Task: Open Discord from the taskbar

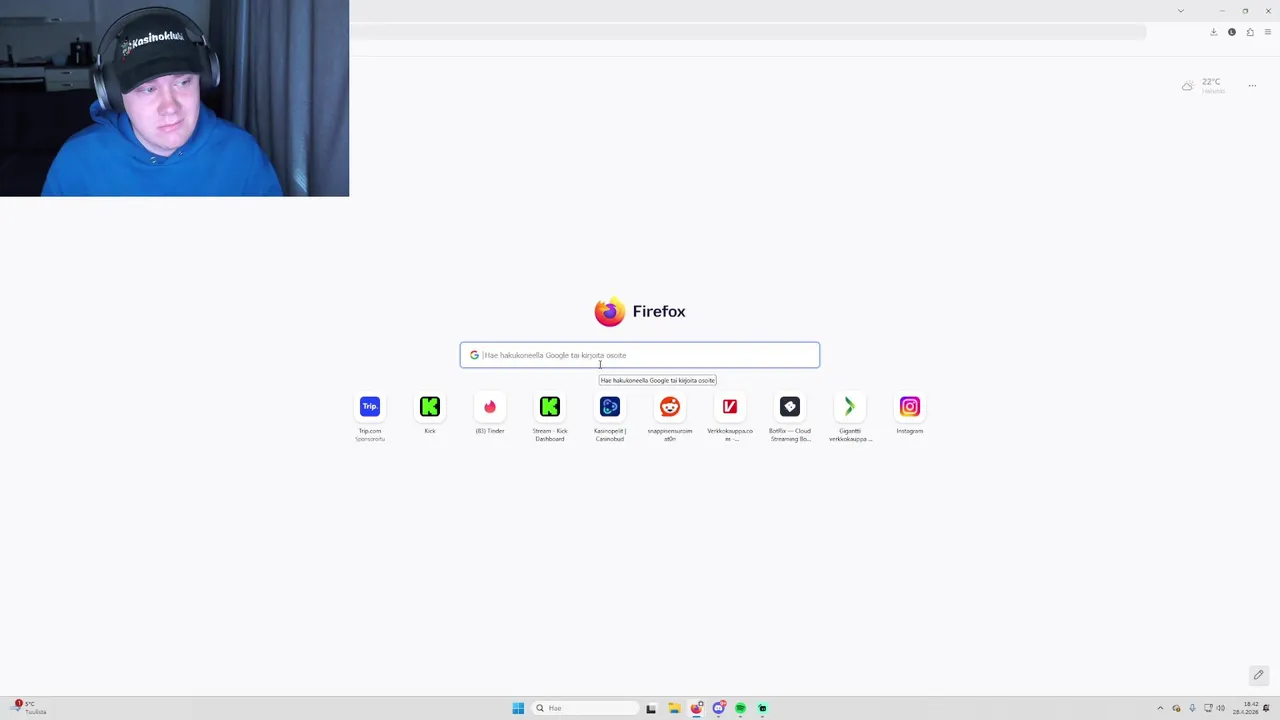Action: tap(718, 708)
